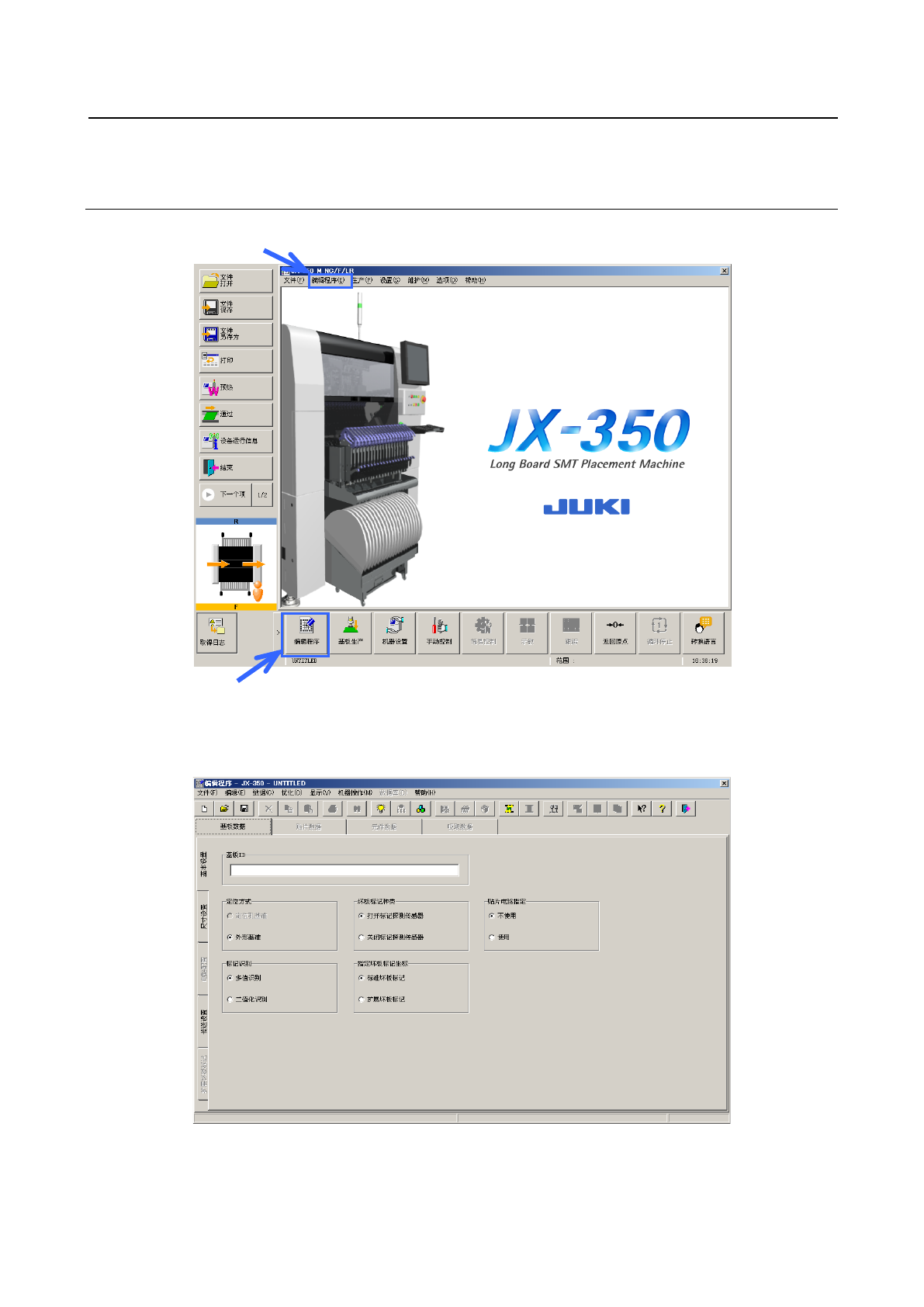Open 机器设置 machine setup
Viewport: 924px width, 1307px height.
pos(395,633)
